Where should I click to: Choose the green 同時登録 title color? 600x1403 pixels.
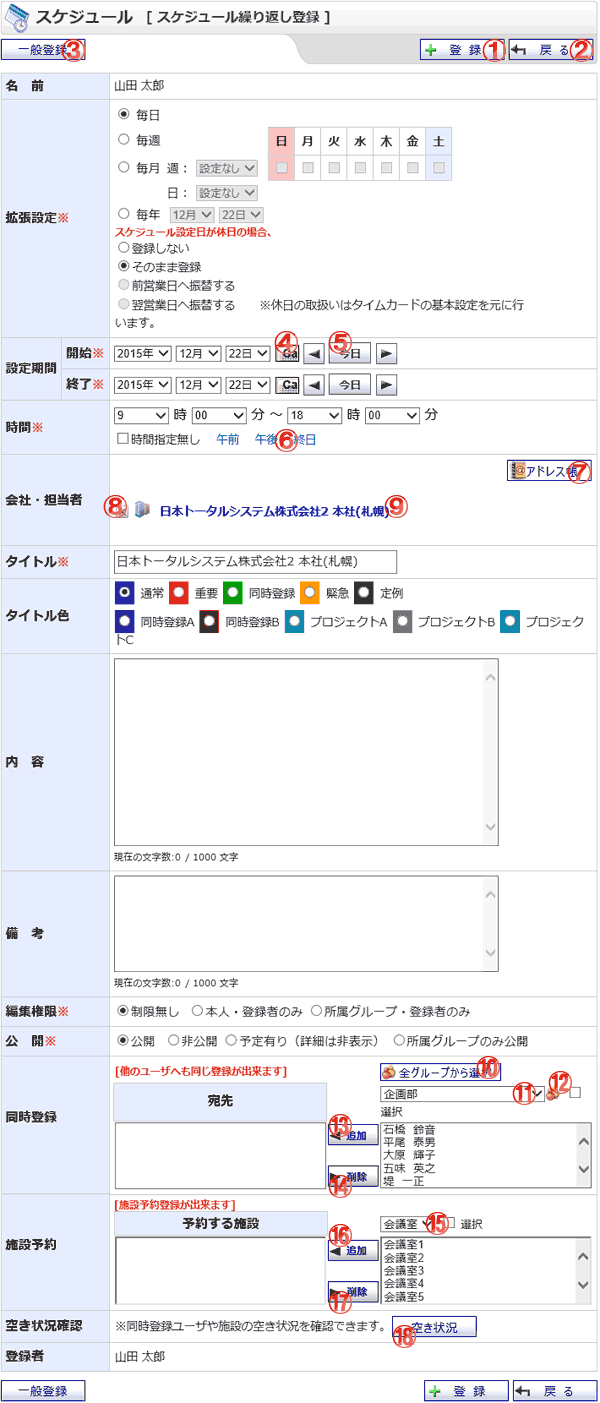coord(232,592)
